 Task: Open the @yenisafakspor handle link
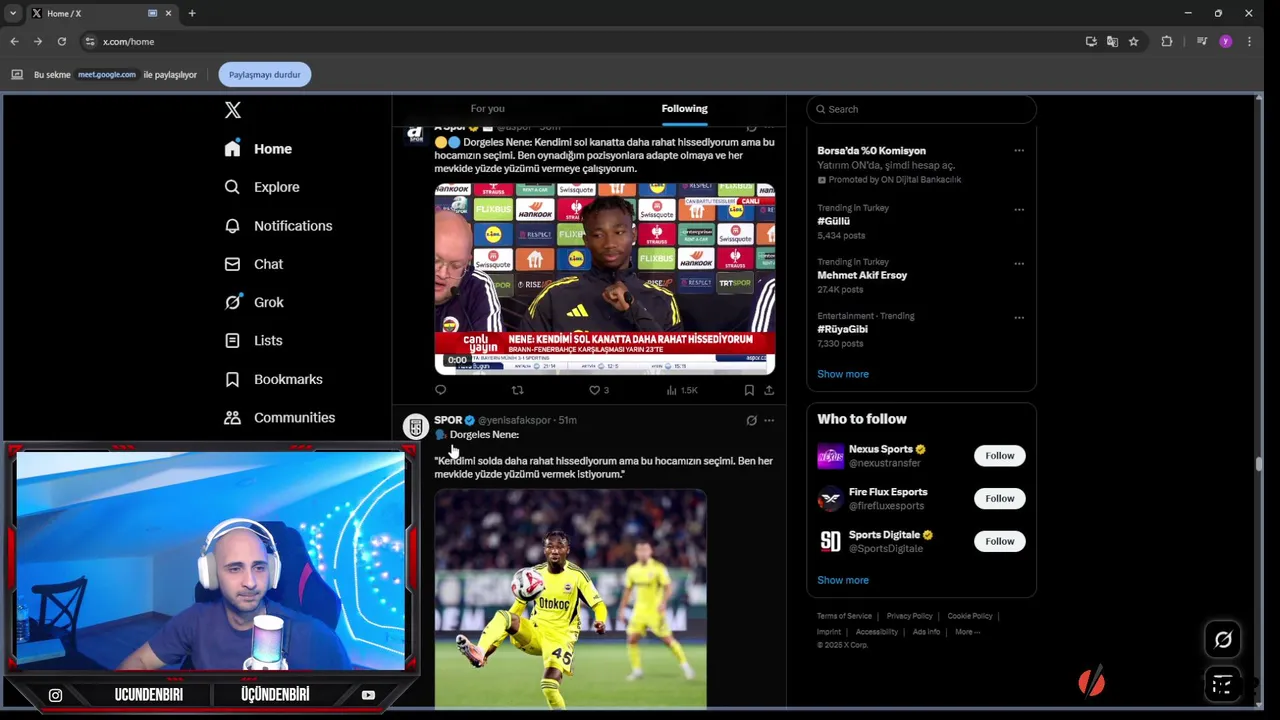pyautogui.click(x=514, y=420)
